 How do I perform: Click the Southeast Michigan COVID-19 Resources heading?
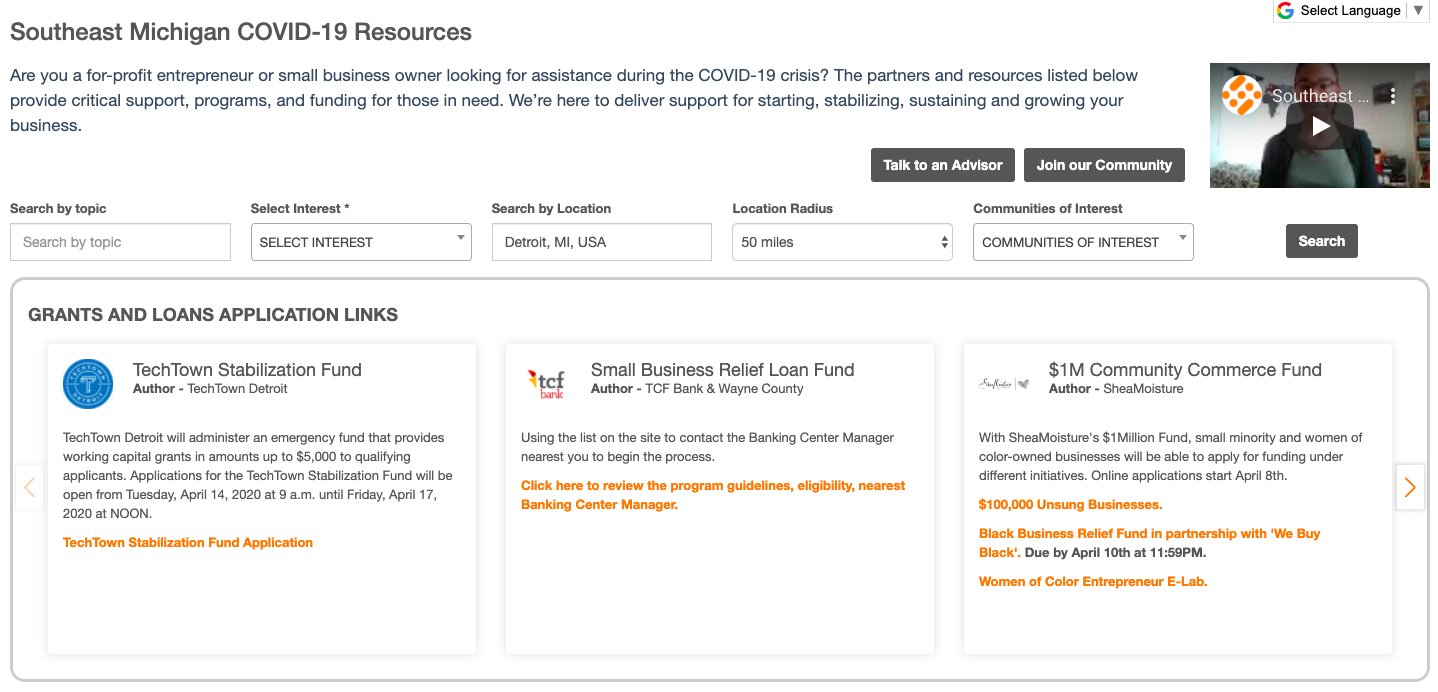pyautogui.click(x=241, y=32)
